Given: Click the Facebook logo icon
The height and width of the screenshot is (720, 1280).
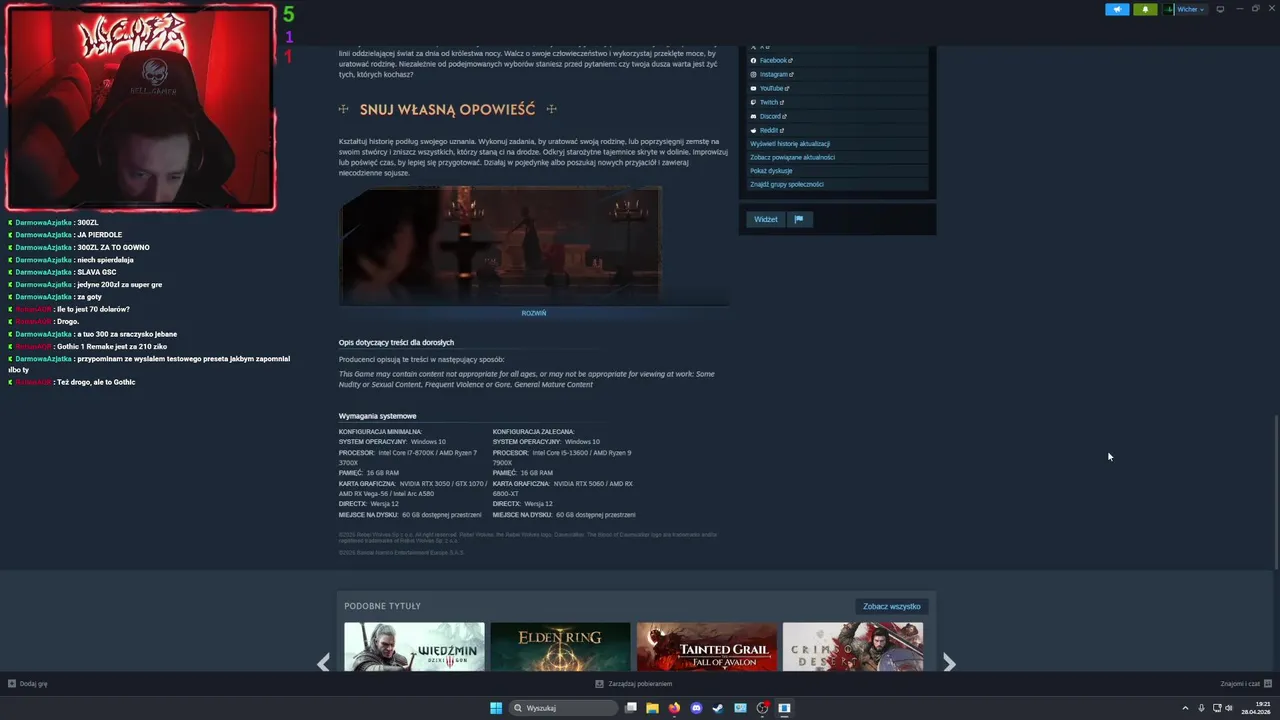Looking at the screenshot, I should coord(753,61).
